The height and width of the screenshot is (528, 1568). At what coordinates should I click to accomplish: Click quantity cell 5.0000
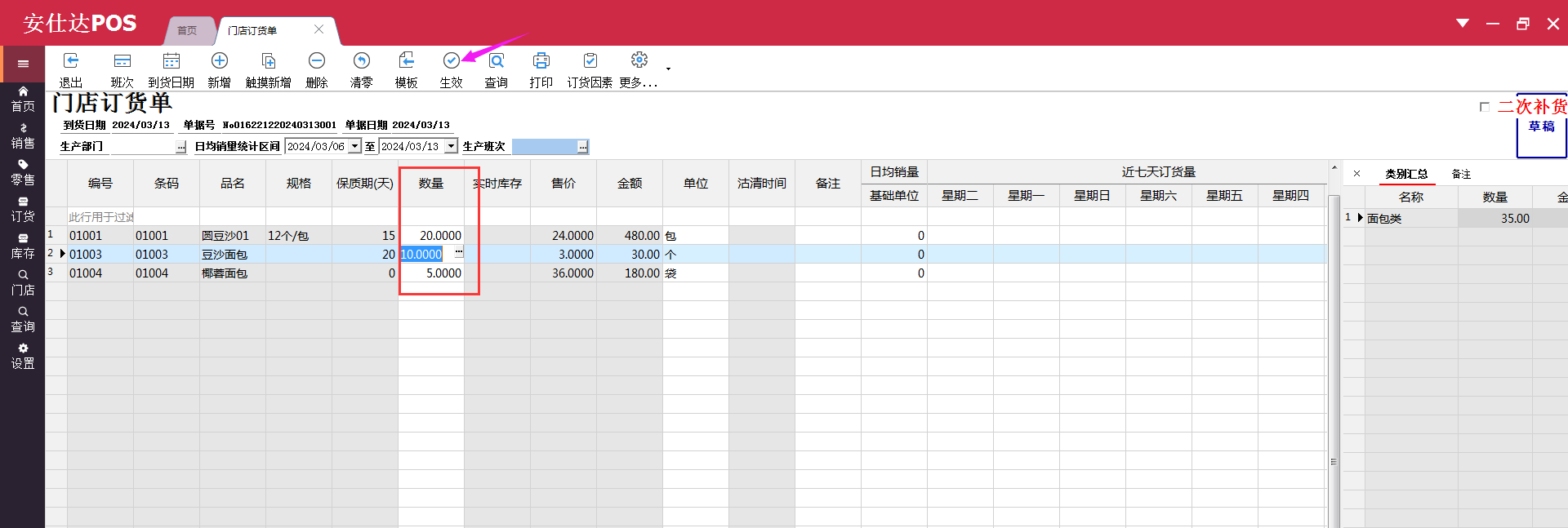tap(431, 273)
